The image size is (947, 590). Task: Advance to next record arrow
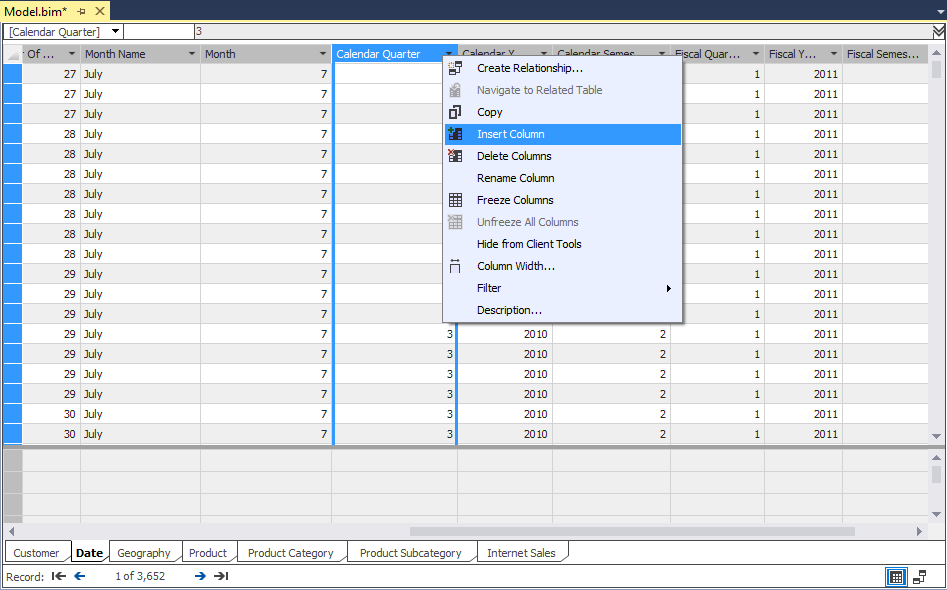click(200, 576)
